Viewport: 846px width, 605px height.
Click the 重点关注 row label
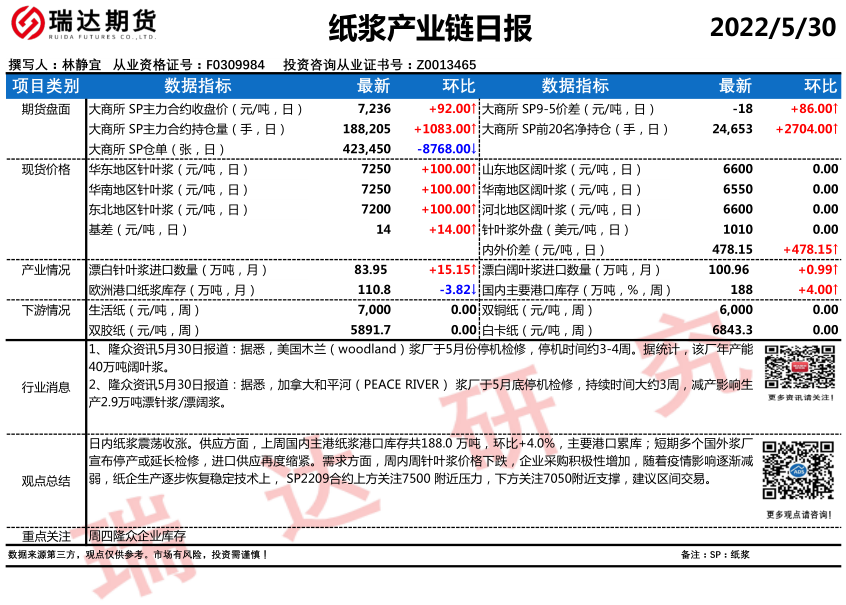45,537
